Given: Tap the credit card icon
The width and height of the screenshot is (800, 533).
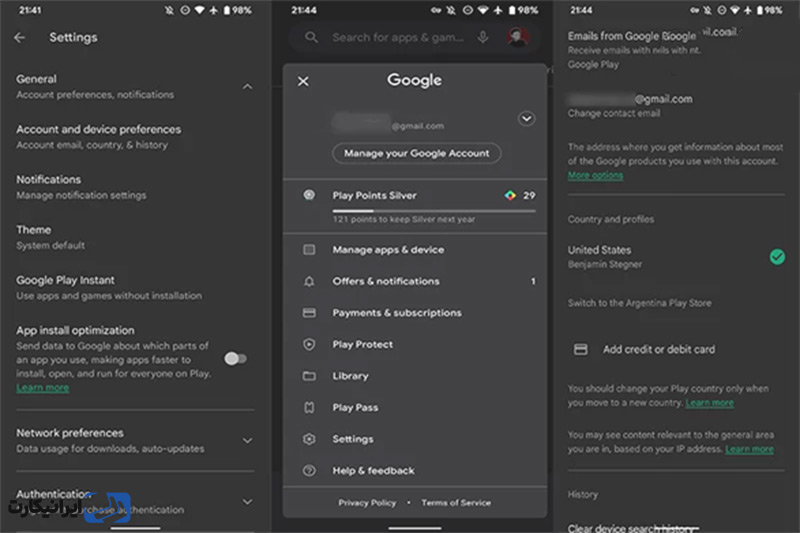Looking at the screenshot, I should (581, 349).
